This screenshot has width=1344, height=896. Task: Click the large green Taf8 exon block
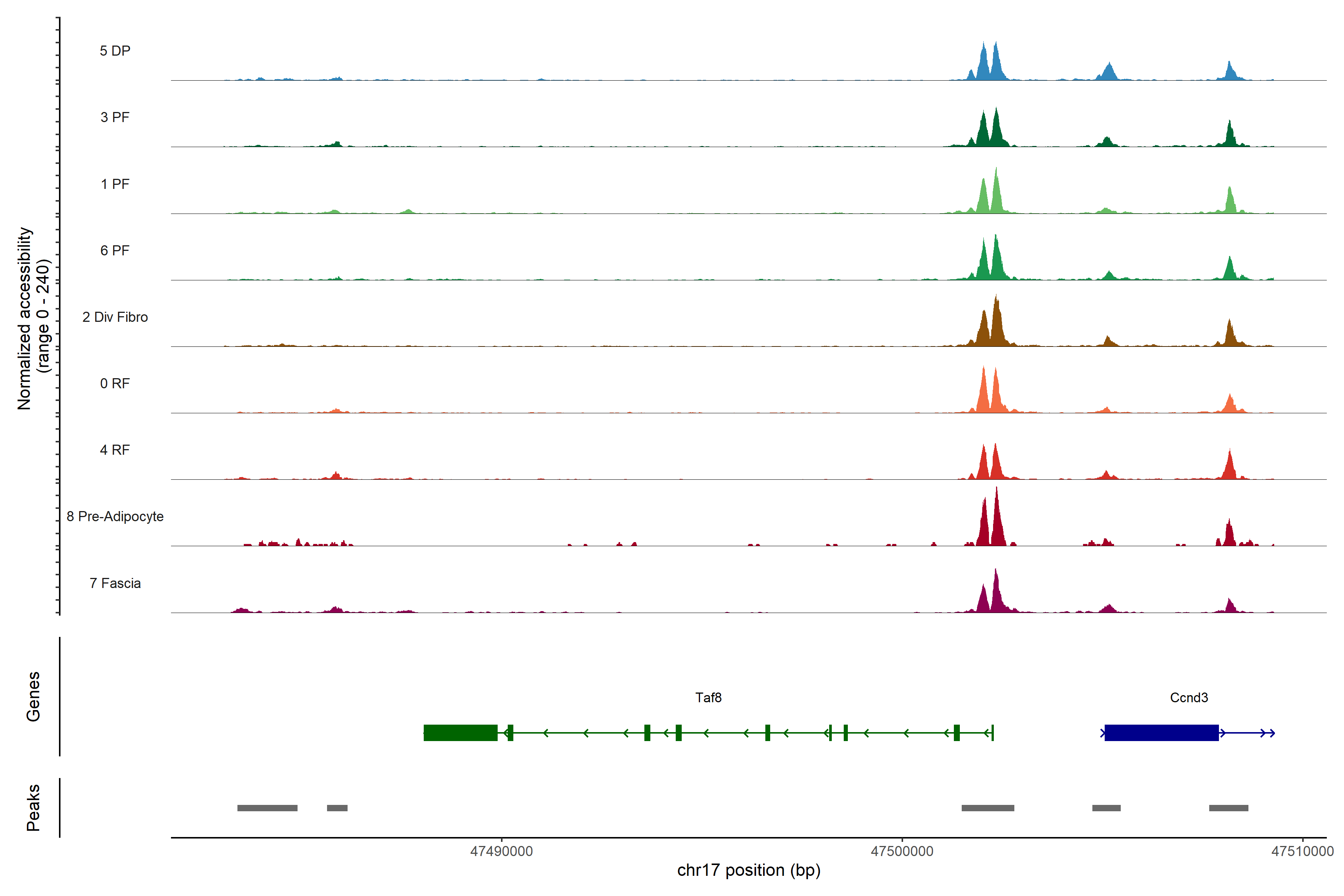(460, 732)
